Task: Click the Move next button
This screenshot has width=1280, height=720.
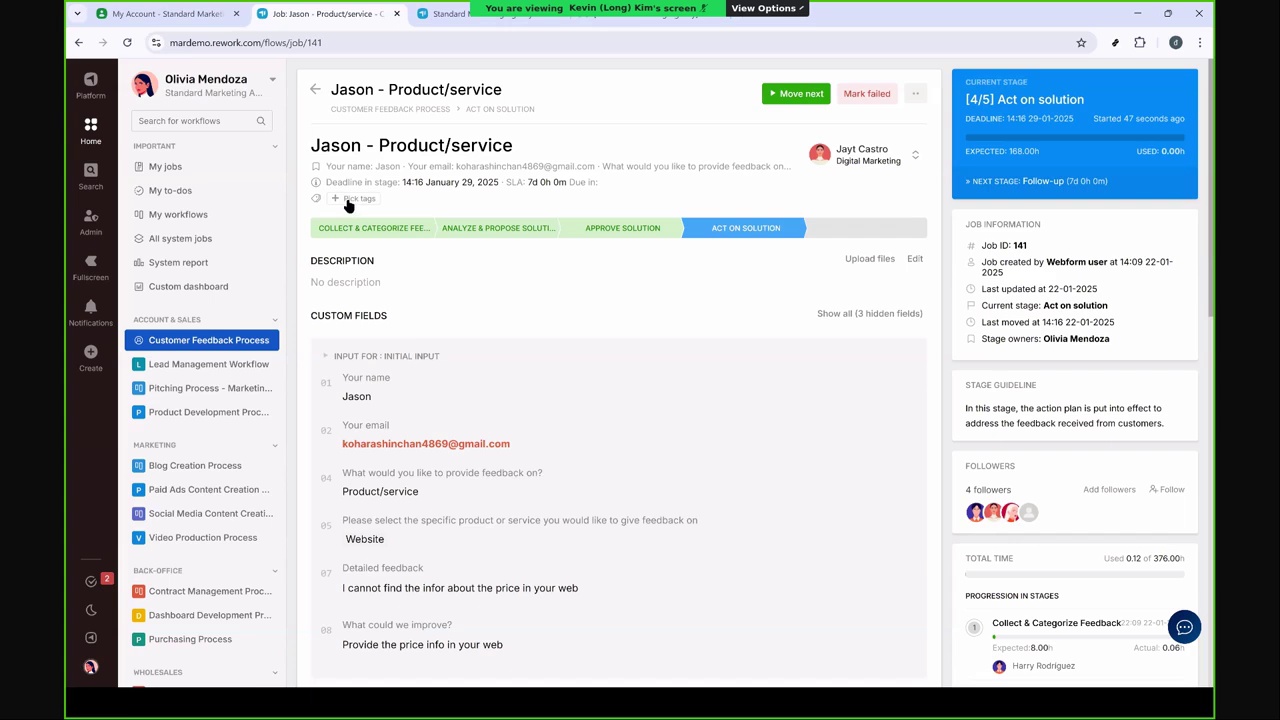Action: coord(796,94)
